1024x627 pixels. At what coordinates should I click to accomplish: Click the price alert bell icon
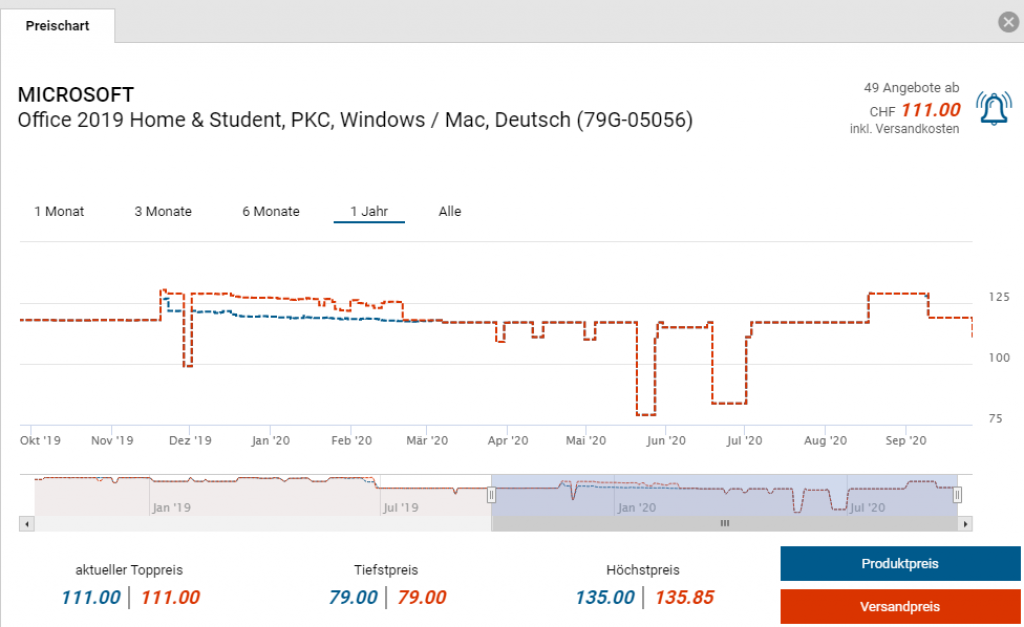click(x=993, y=109)
